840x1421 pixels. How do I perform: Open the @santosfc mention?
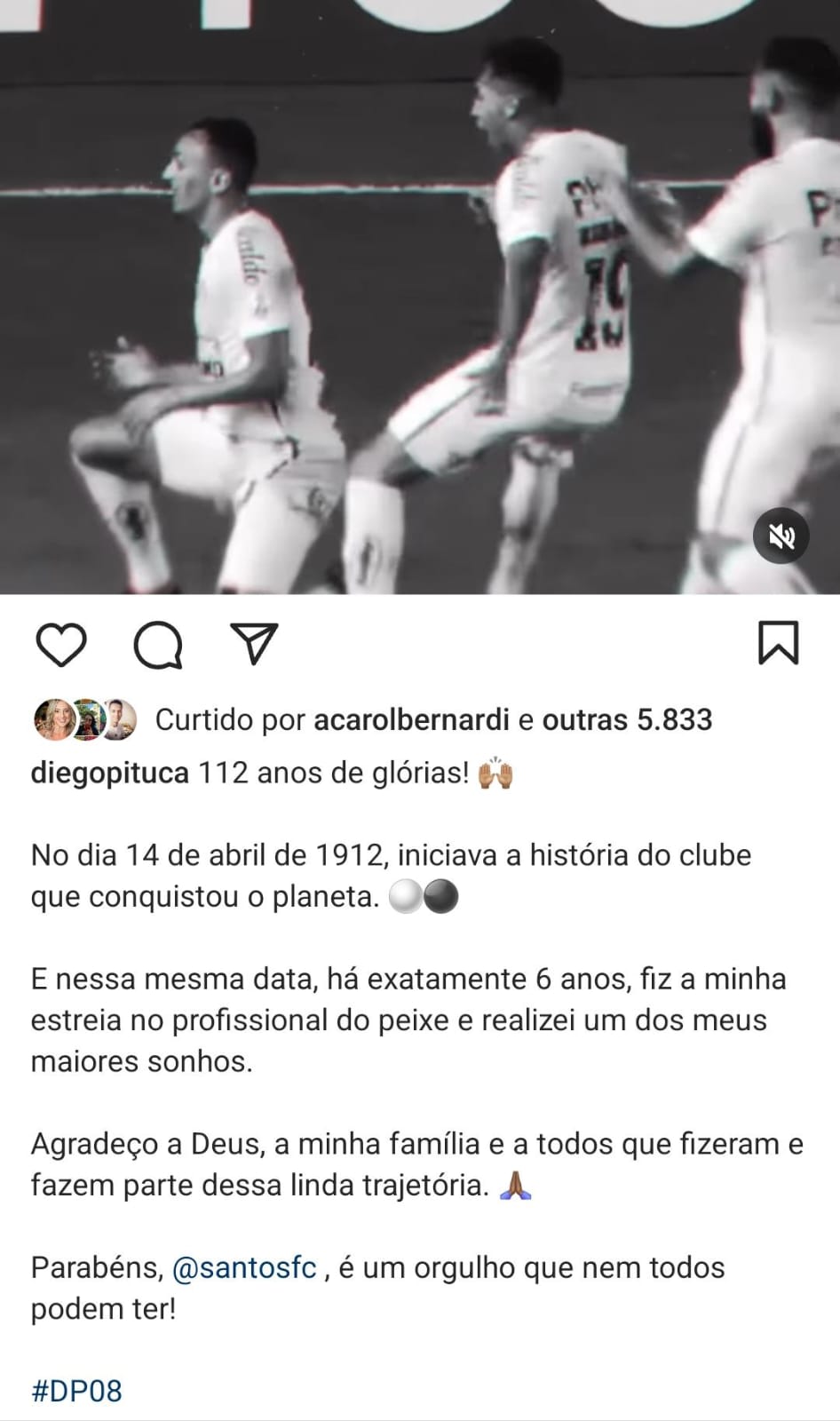click(244, 1268)
